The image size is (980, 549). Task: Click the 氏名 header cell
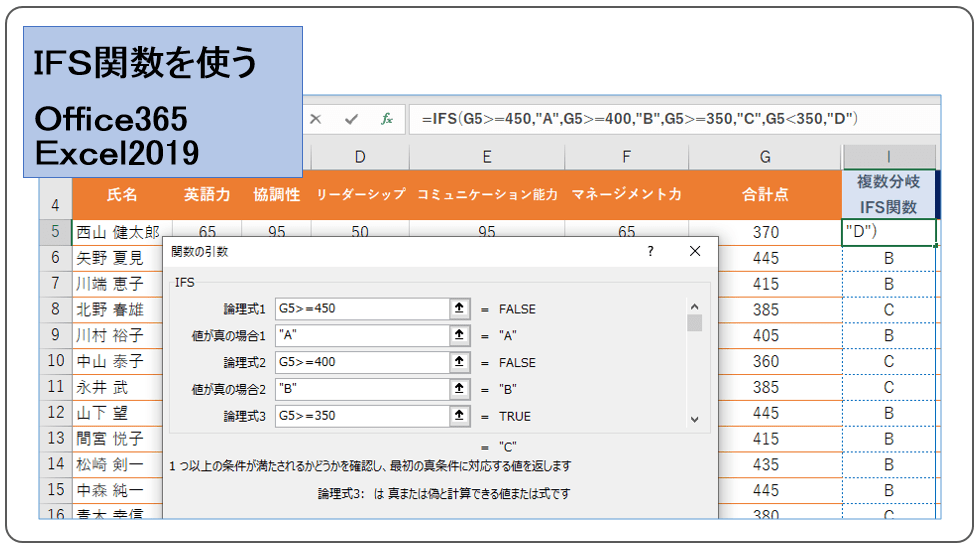122,194
